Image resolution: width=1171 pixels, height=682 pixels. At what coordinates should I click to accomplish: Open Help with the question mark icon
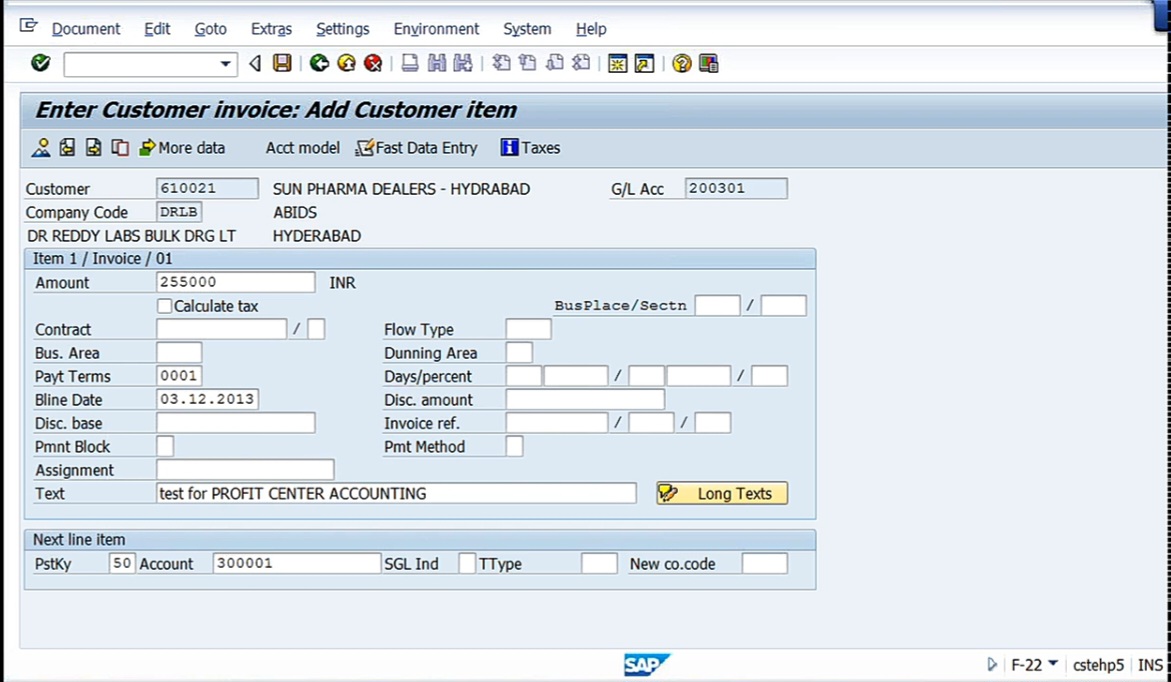tap(681, 63)
